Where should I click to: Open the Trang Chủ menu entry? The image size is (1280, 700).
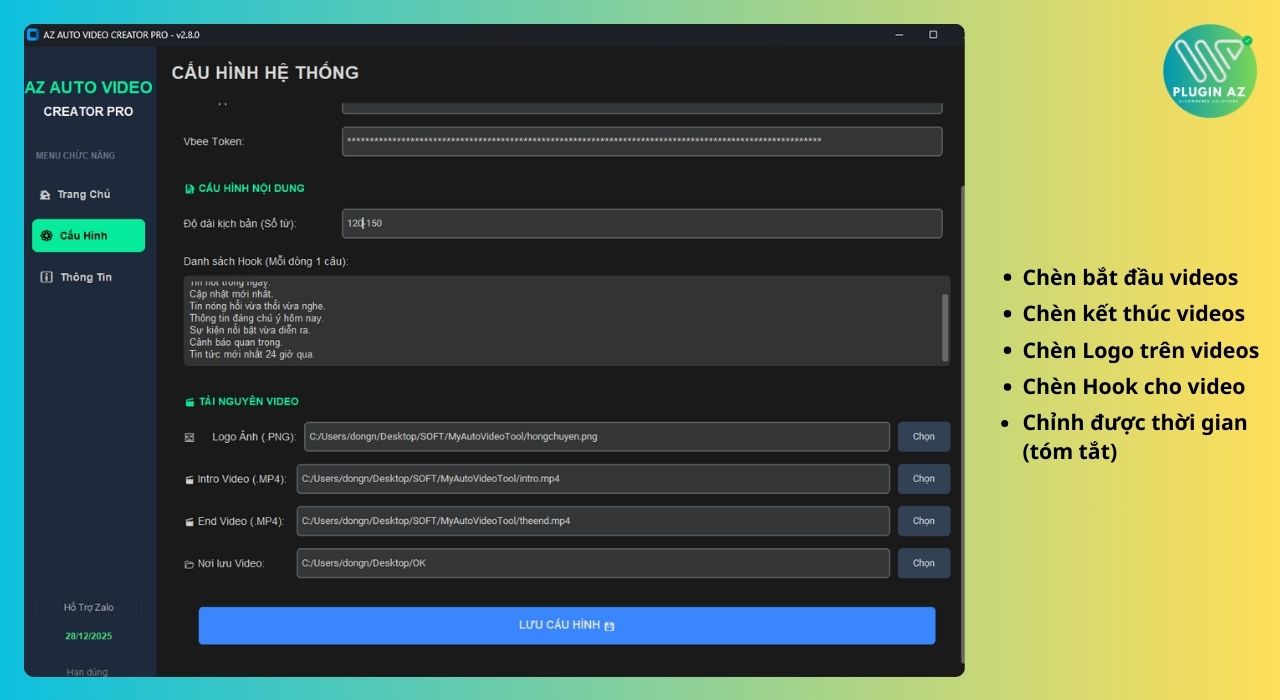pos(84,194)
